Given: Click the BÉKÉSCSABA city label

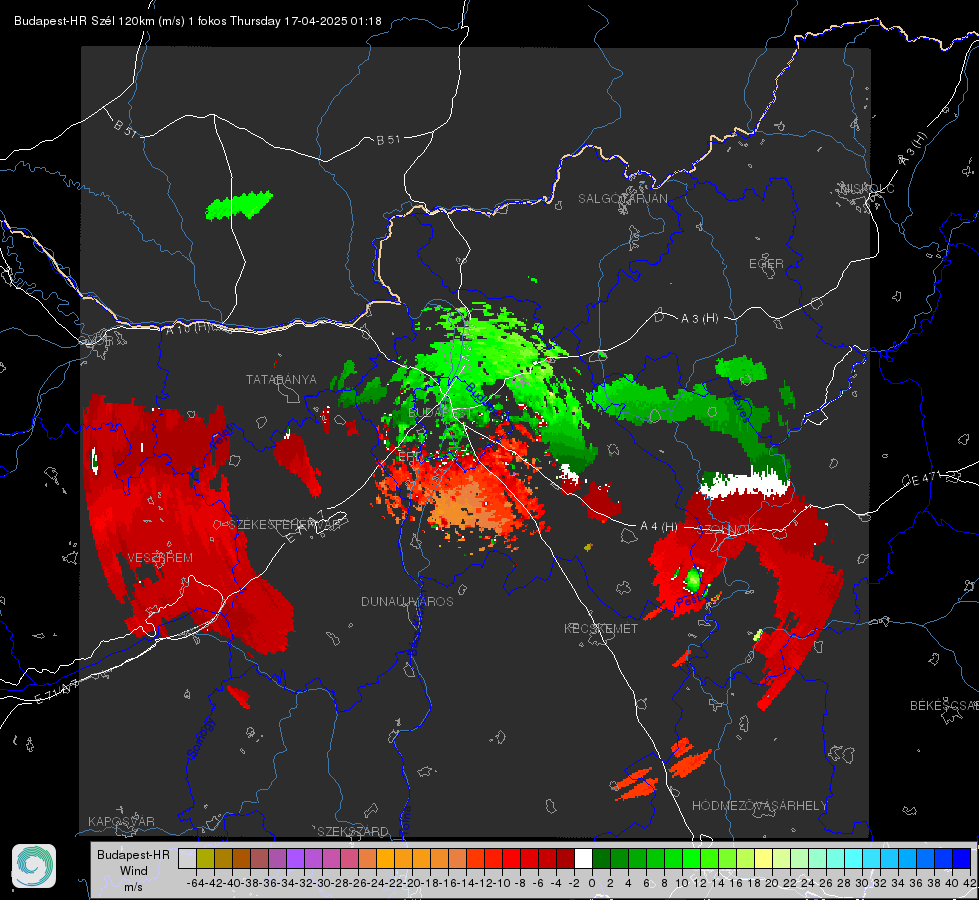Looking at the screenshot, I should coord(944,706).
